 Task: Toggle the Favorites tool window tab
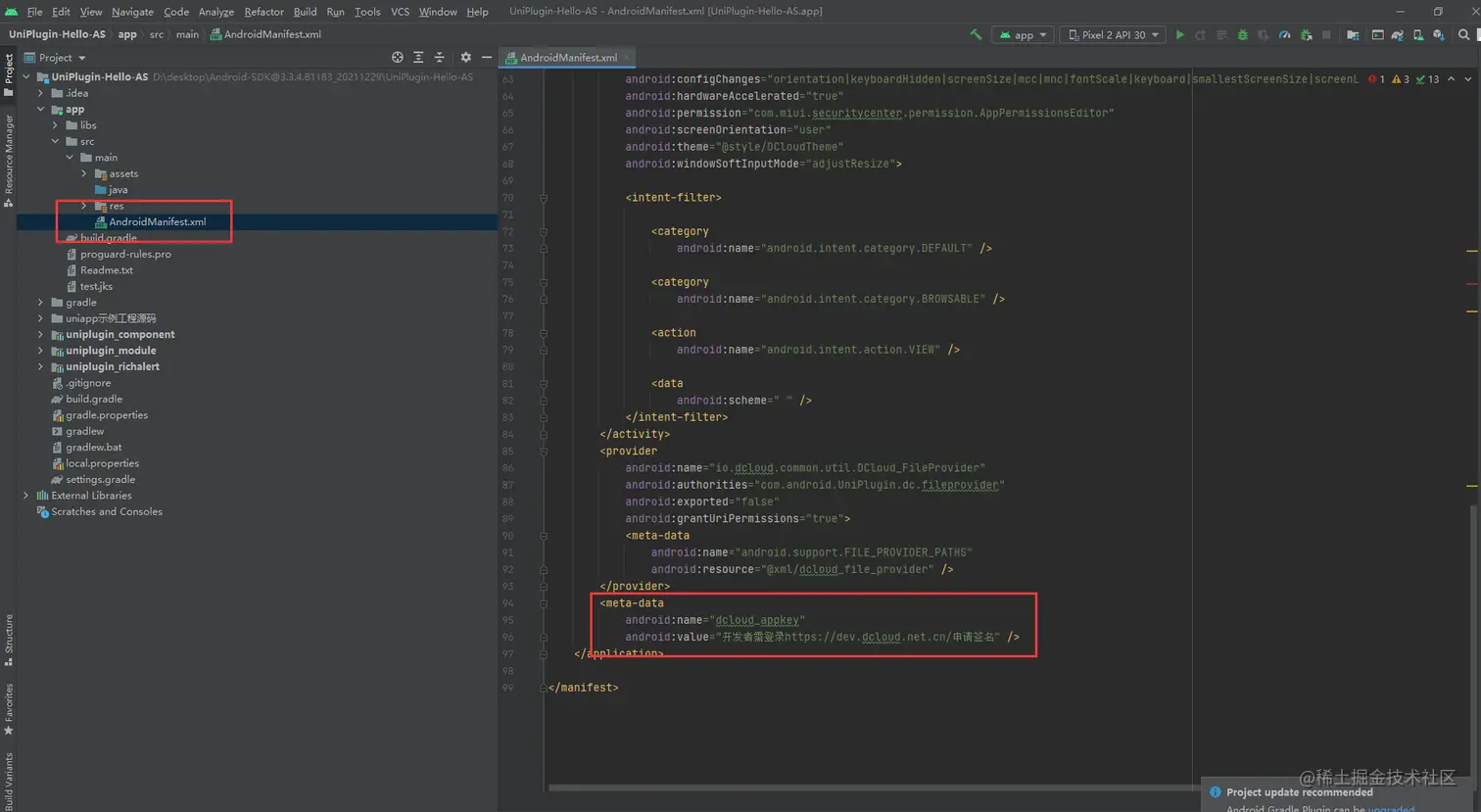[9, 709]
